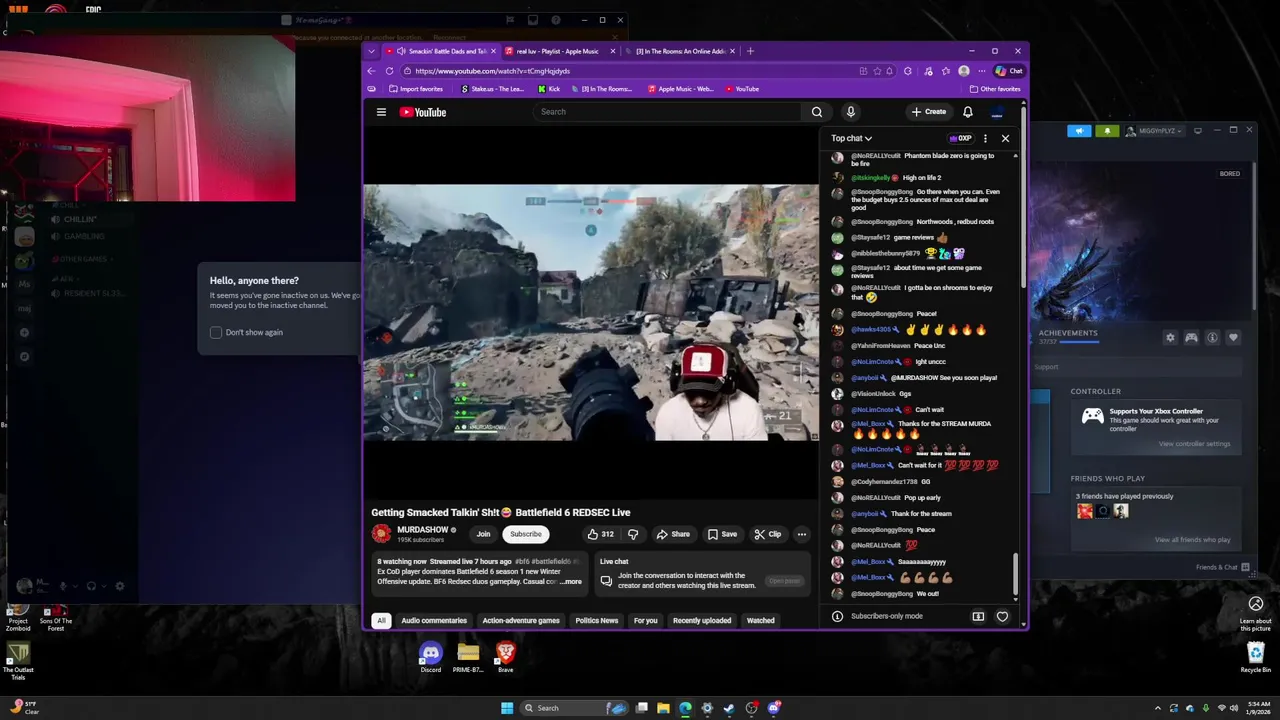The height and width of the screenshot is (720, 1280).
Task: Open Discord desktop shortcut
Action: click(430, 657)
